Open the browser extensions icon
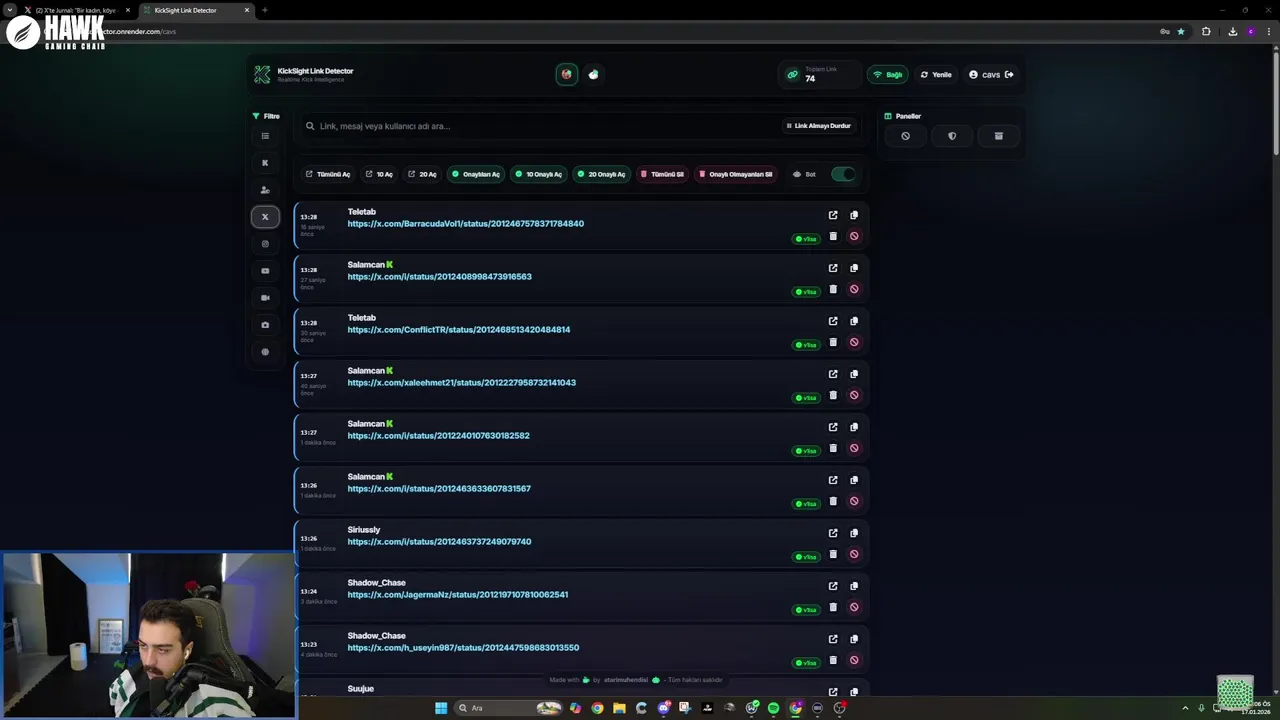1280x720 pixels. (1206, 31)
